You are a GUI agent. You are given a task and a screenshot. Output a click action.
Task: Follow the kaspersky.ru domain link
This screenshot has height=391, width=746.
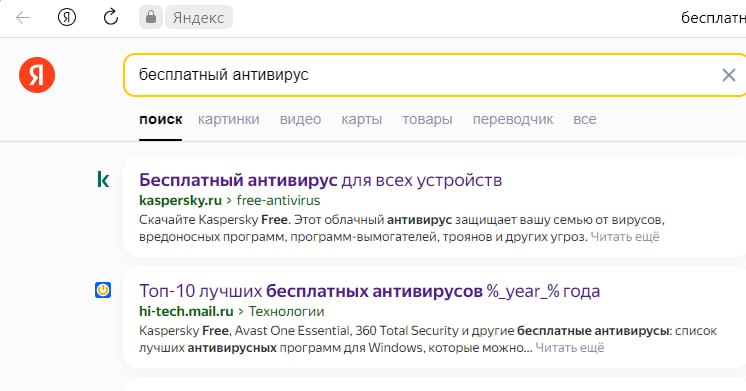pos(180,201)
